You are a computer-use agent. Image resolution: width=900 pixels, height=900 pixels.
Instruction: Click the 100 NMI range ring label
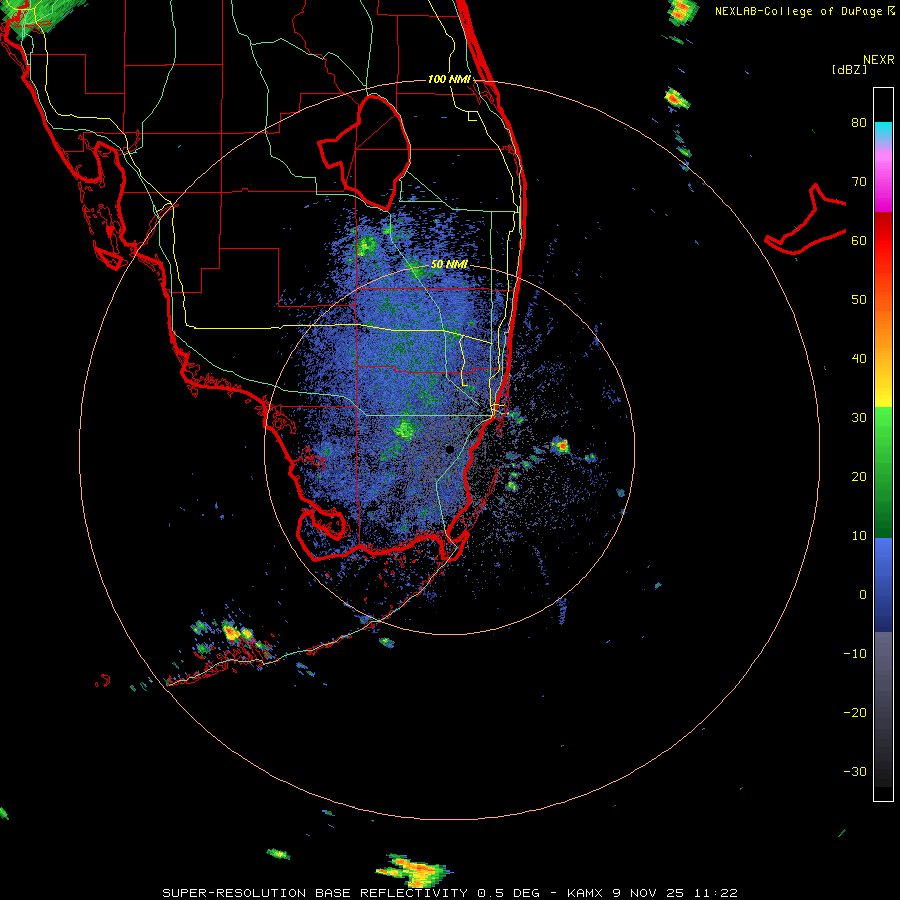(x=449, y=79)
